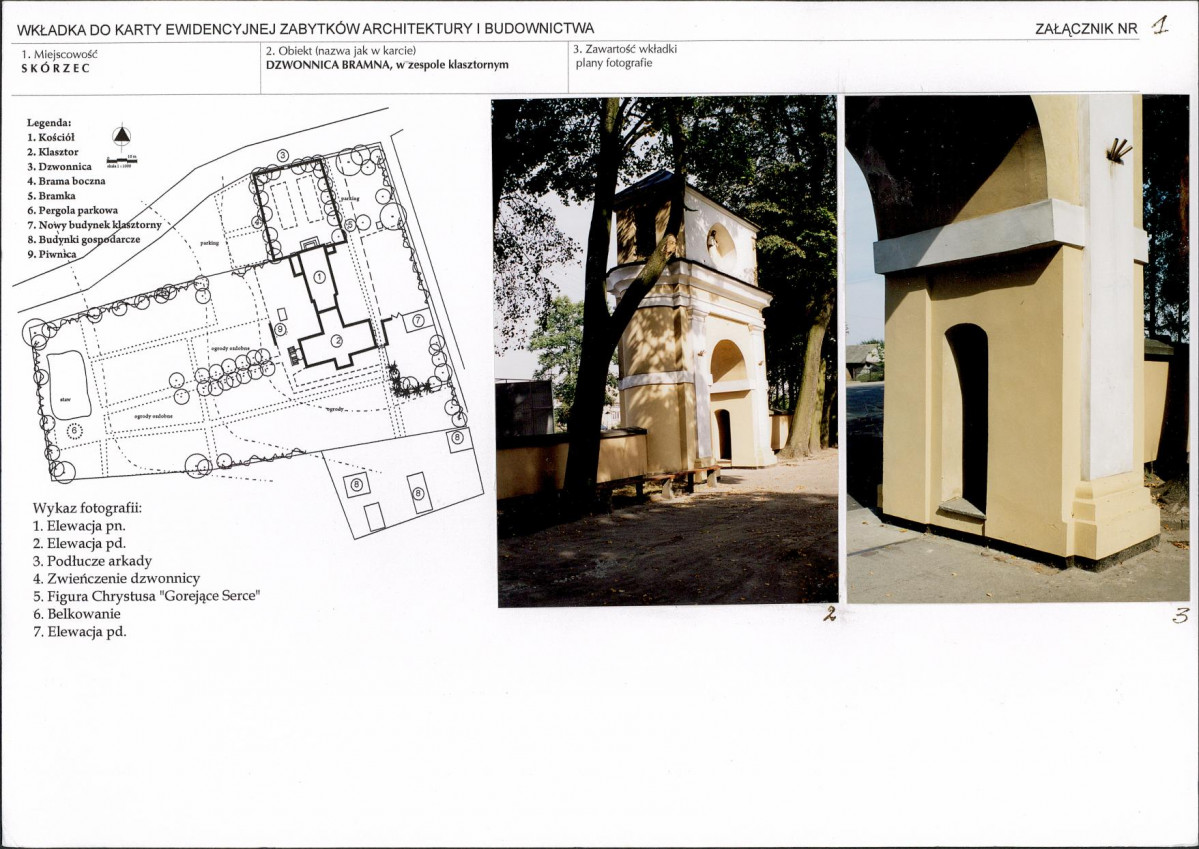Select legend entry '3. Dzwonnica'

(x=59, y=166)
